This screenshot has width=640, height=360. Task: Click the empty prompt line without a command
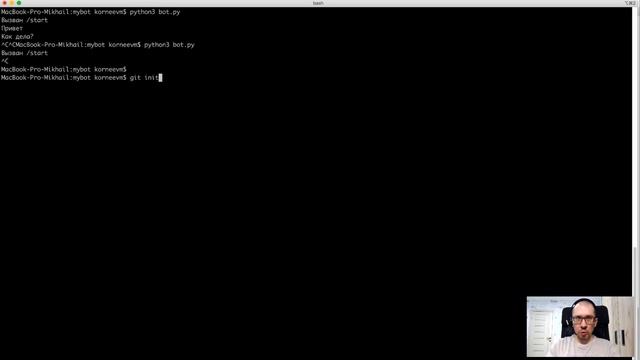tap(64, 69)
